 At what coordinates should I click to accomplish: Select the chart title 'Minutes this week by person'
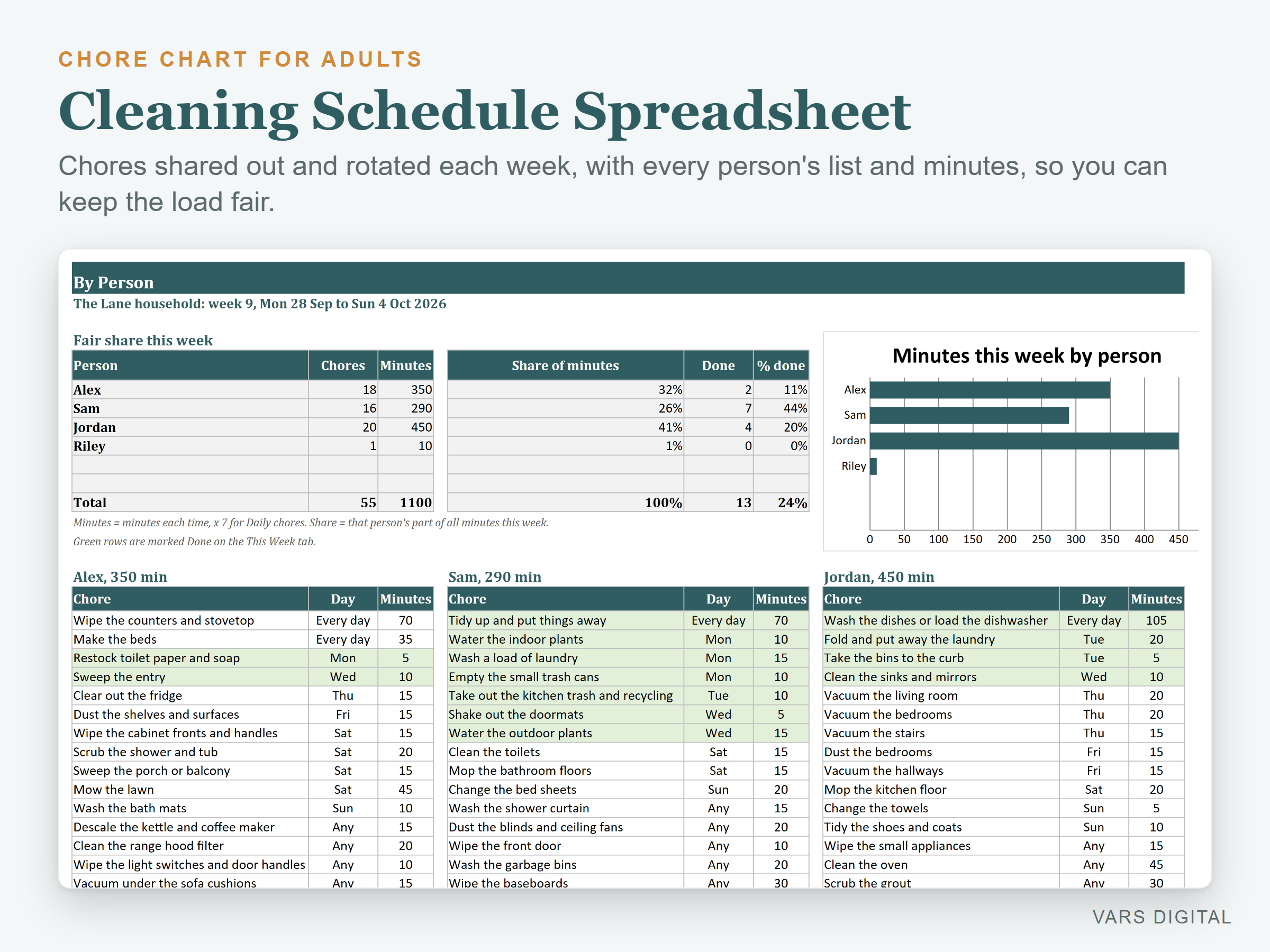[1027, 356]
